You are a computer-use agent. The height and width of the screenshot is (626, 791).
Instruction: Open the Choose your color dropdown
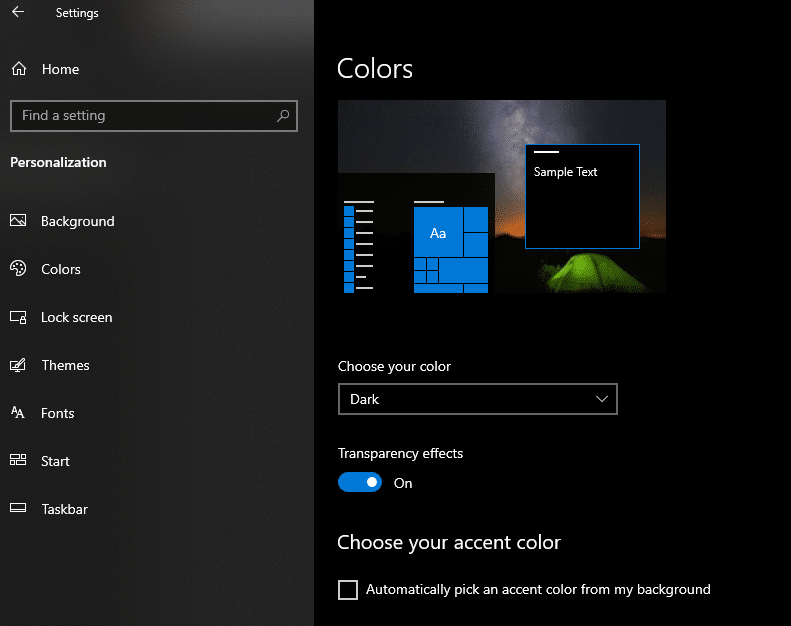tap(478, 399)
